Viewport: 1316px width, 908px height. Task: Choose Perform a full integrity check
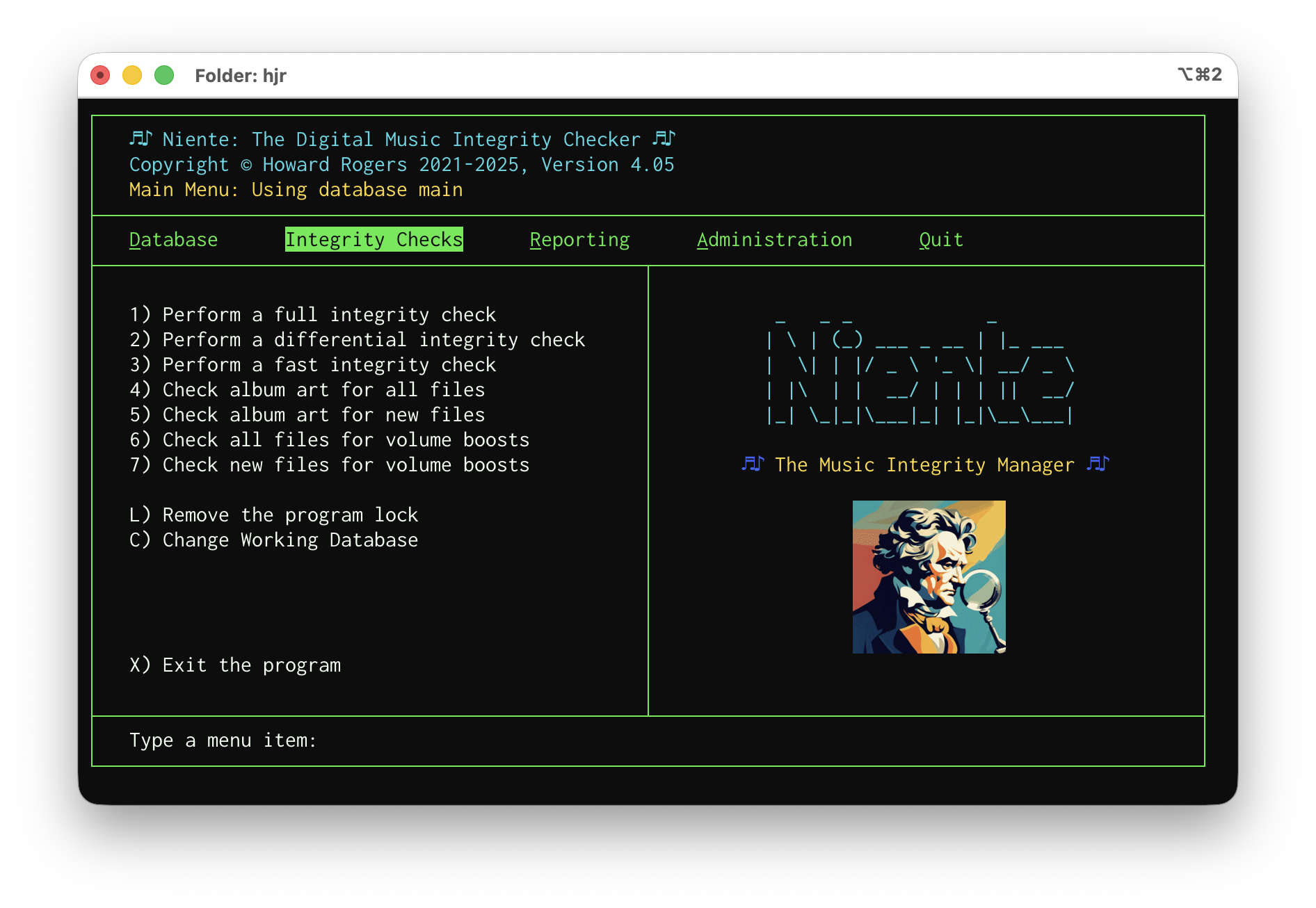(312, 315)
